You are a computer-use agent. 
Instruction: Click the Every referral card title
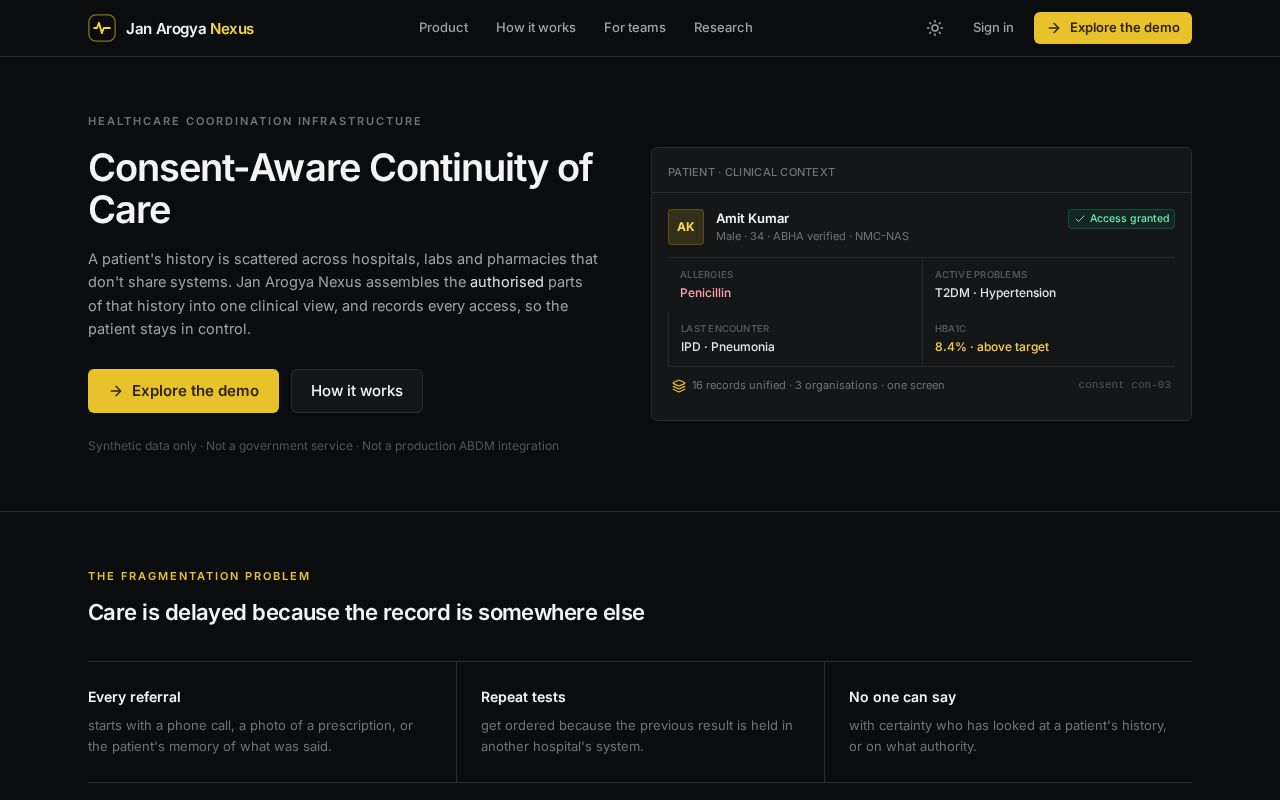134,697
